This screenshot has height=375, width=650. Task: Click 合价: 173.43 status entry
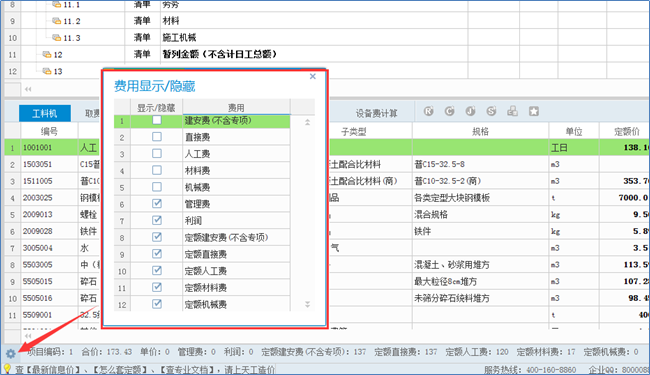click(x=107, y=352)
